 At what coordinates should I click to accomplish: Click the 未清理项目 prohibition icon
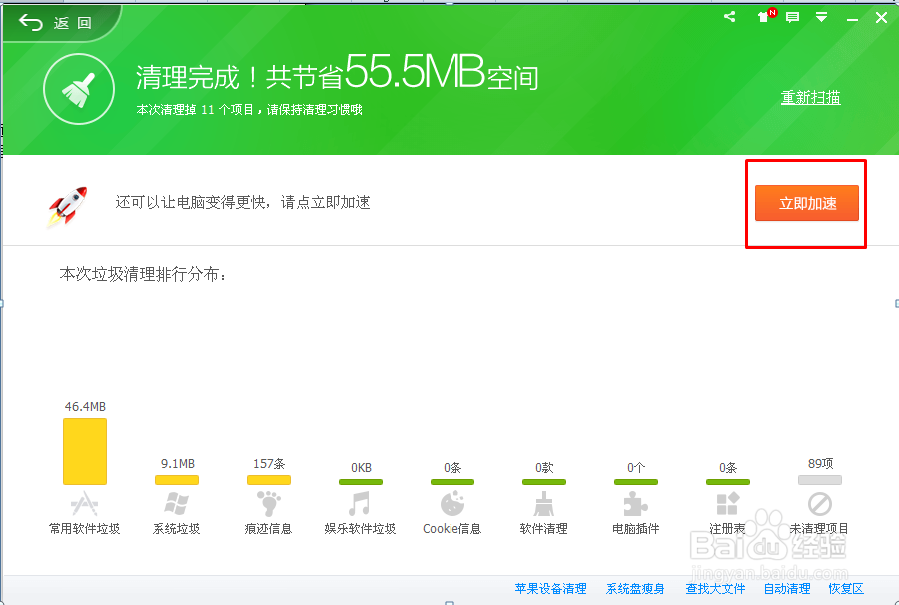819,501
